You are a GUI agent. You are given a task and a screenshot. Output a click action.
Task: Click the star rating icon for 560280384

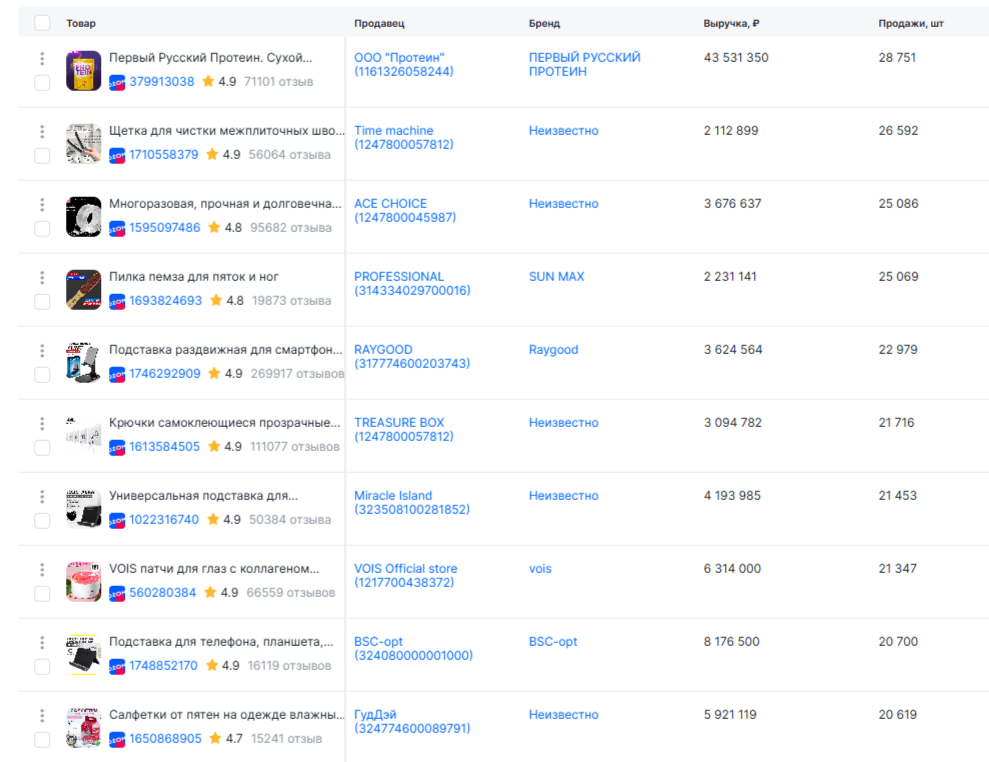210,592
